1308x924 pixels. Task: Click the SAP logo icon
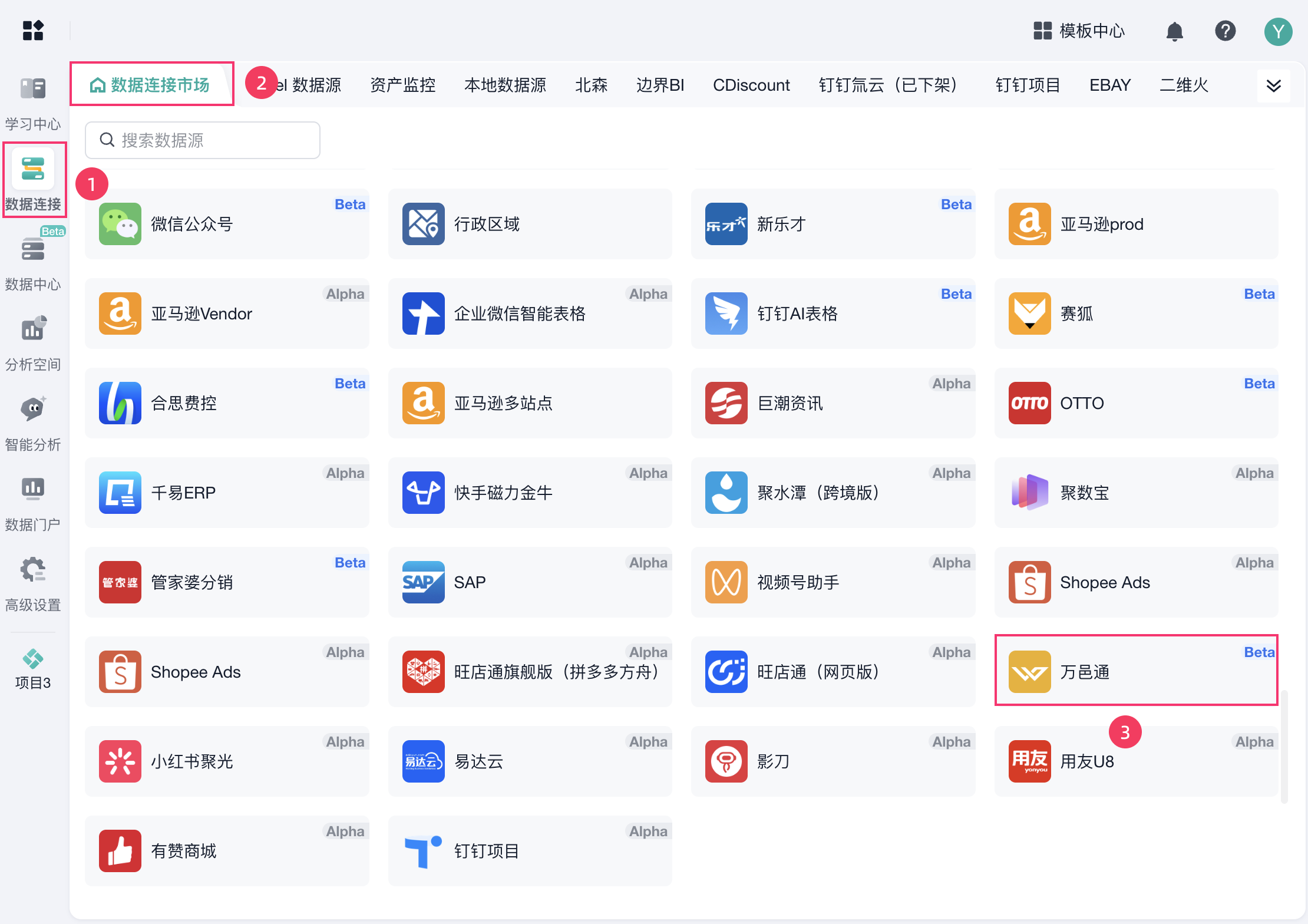[423, 582]
